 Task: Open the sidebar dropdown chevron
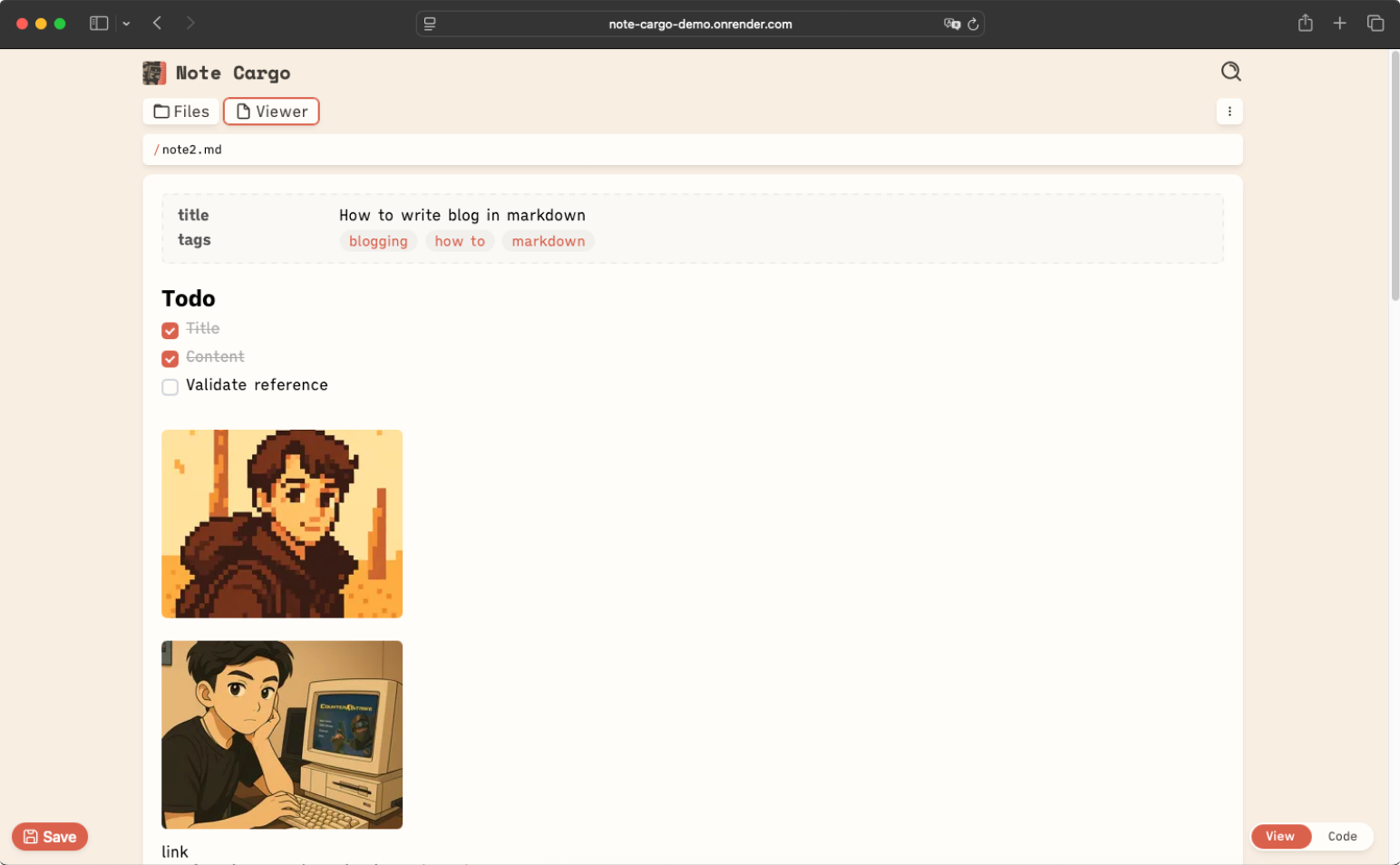click(126, 24)
